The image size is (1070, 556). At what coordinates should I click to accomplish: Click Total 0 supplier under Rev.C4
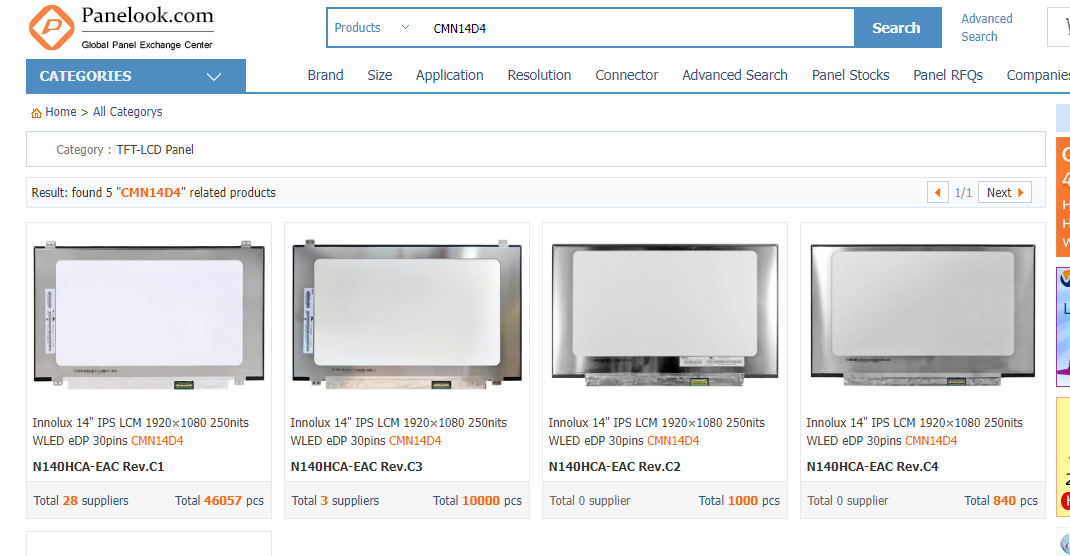848,501
